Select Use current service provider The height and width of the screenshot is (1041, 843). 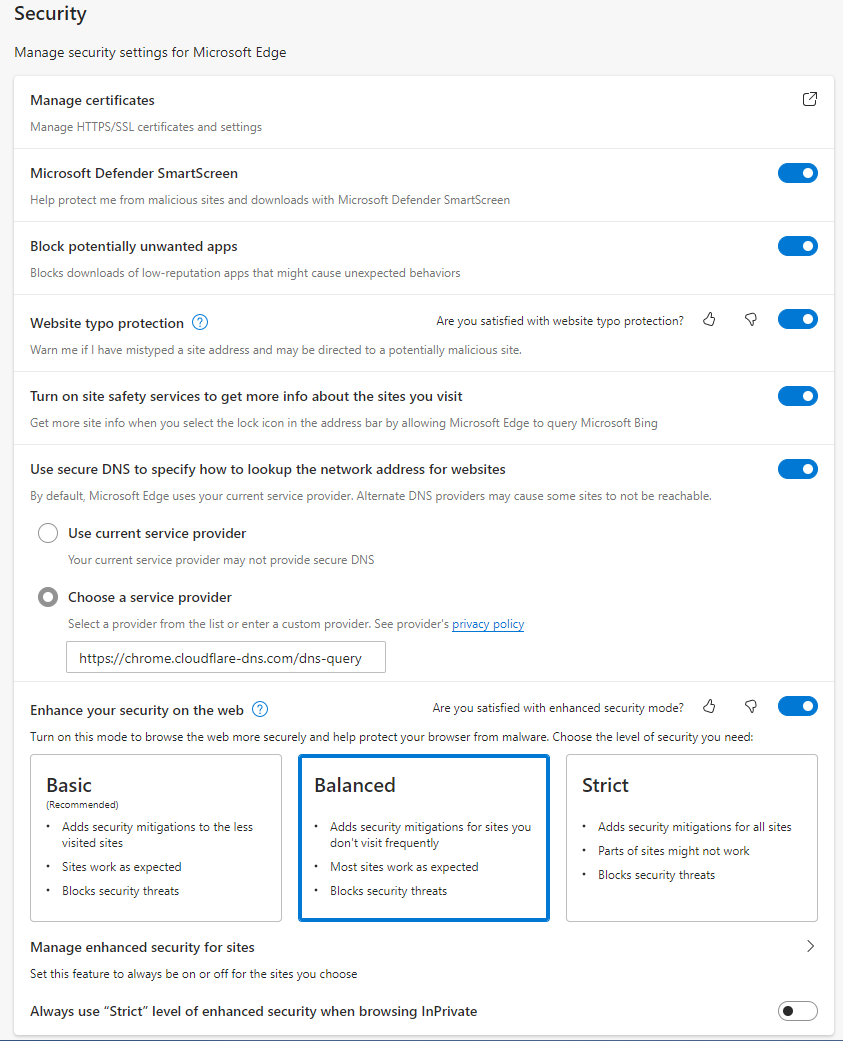point(47,532)
